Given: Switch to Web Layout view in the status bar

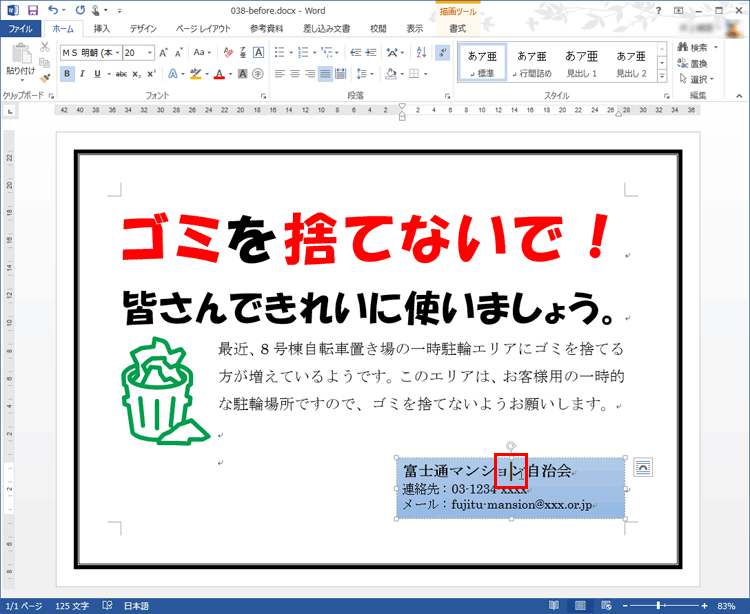Looking at the screenshot, I should click(606, 605).
